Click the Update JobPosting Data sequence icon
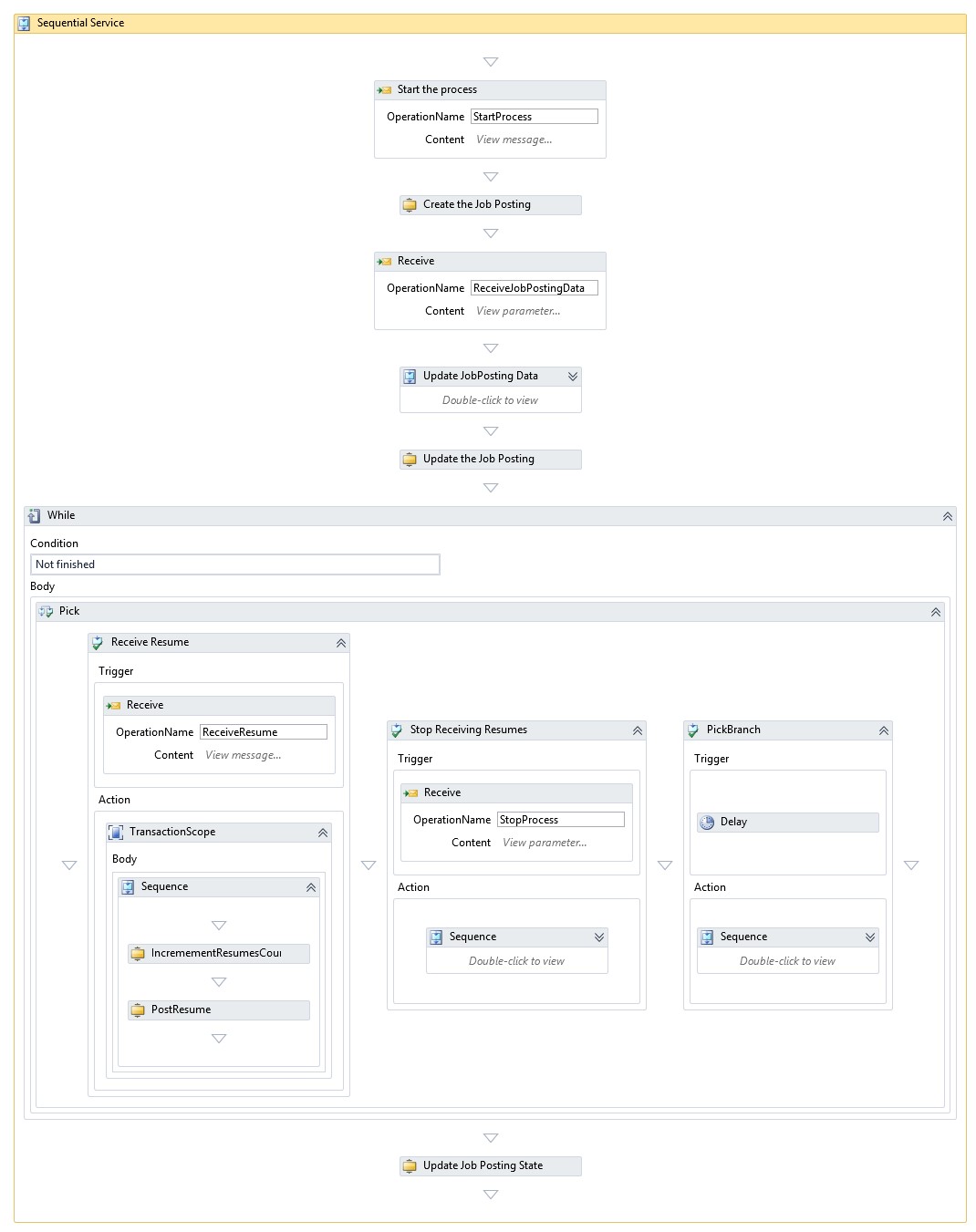Screen dimensions: 976x1232 [x=410, y=377]
